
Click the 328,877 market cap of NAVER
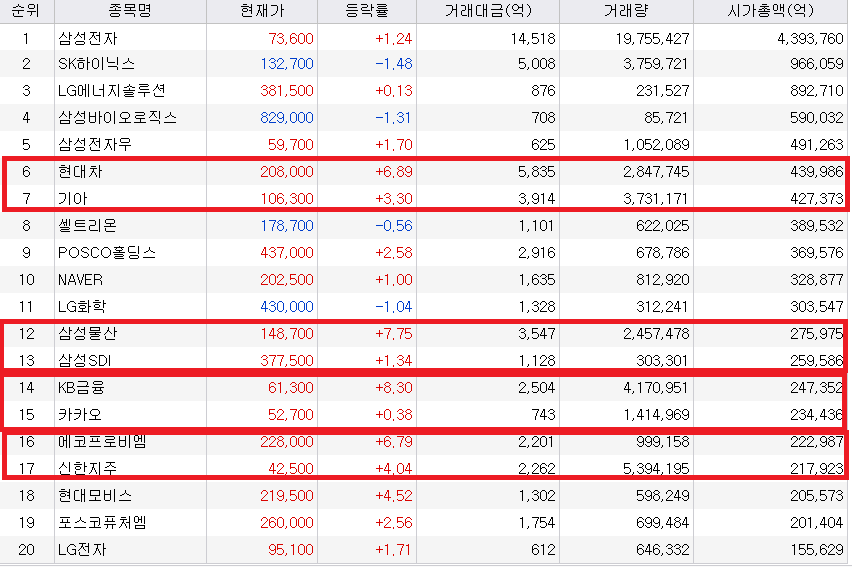(x=817, y=279)
